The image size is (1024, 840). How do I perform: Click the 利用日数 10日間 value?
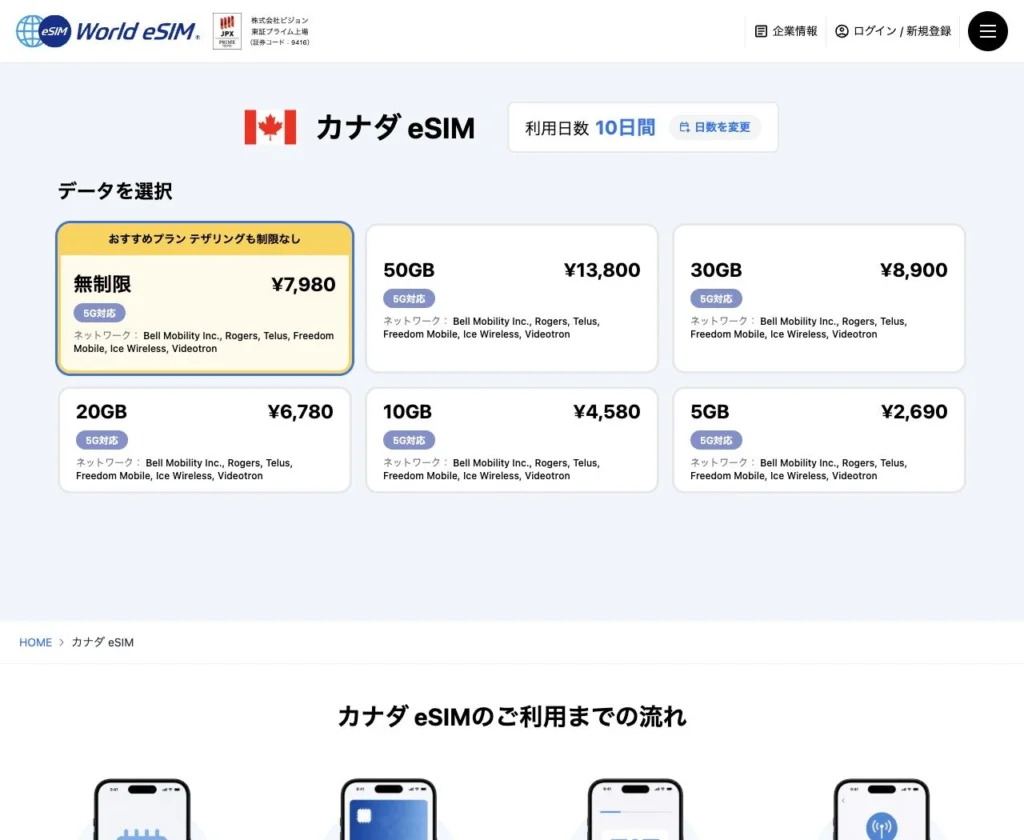625,127
